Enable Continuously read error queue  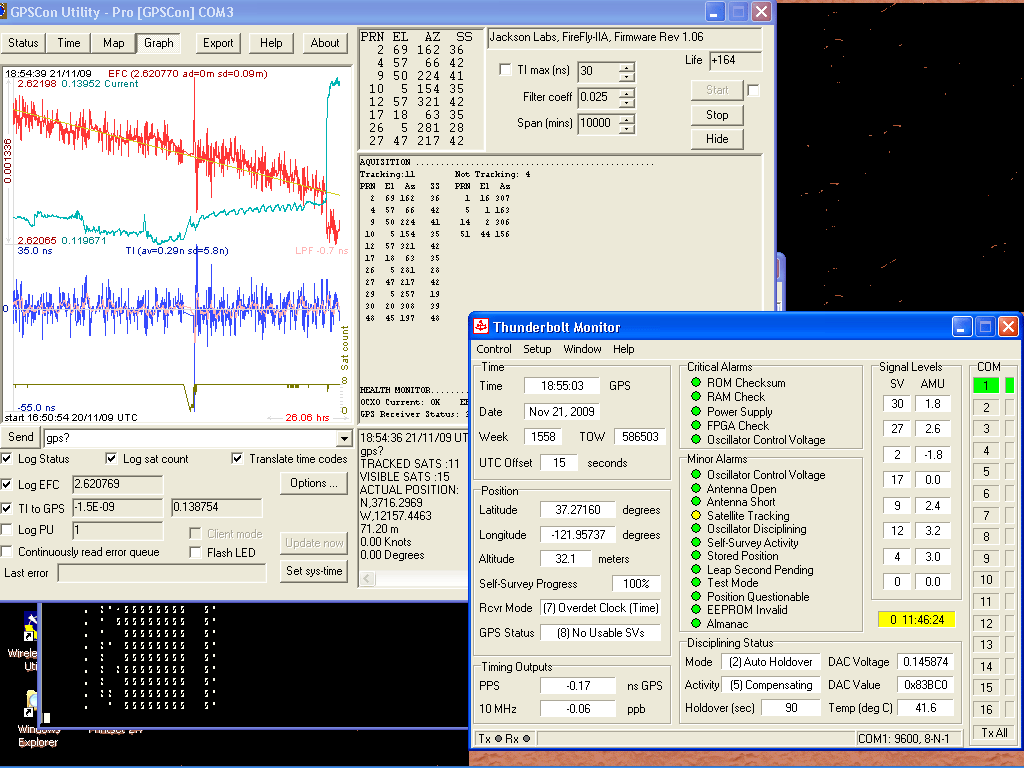tap(7, 552)
